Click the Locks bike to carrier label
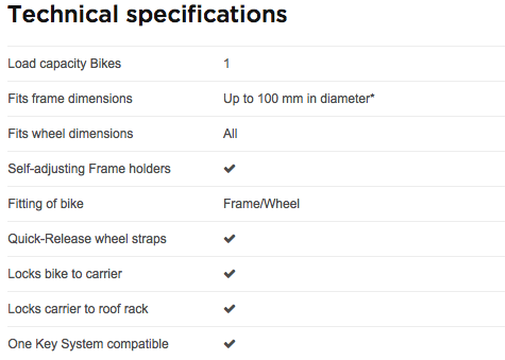Viewport: 505px width, 360px height. [x=65, y=274]
